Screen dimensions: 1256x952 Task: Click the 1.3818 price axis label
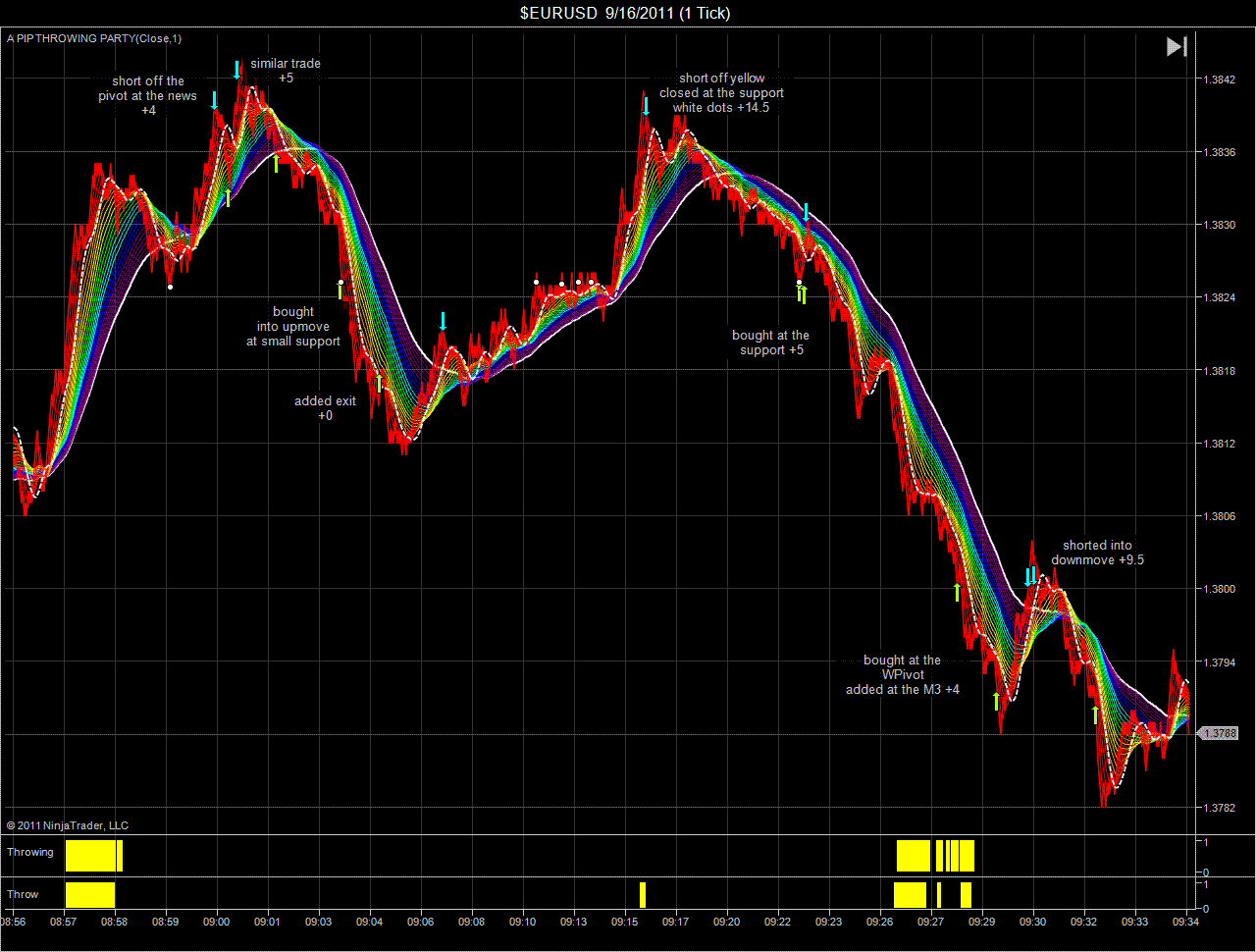[1219, 371]
